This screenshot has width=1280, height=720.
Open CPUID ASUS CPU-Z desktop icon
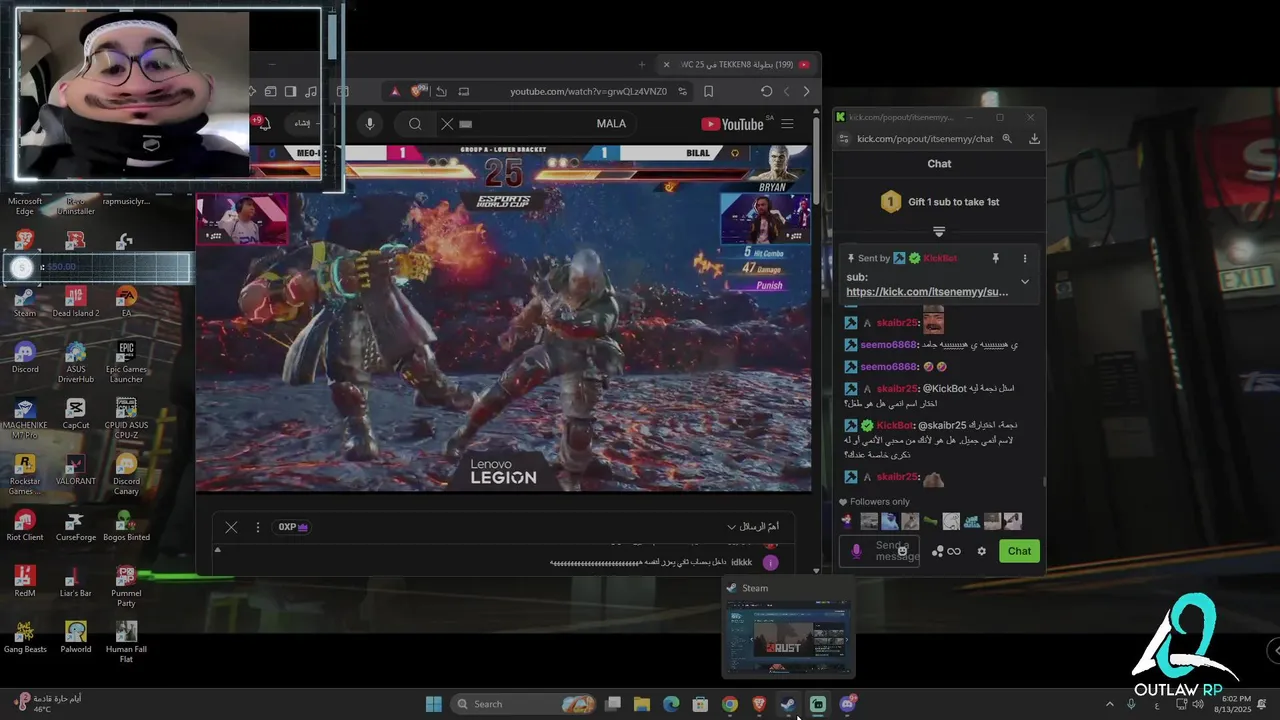pyautogui.click(x=126, y=418)
